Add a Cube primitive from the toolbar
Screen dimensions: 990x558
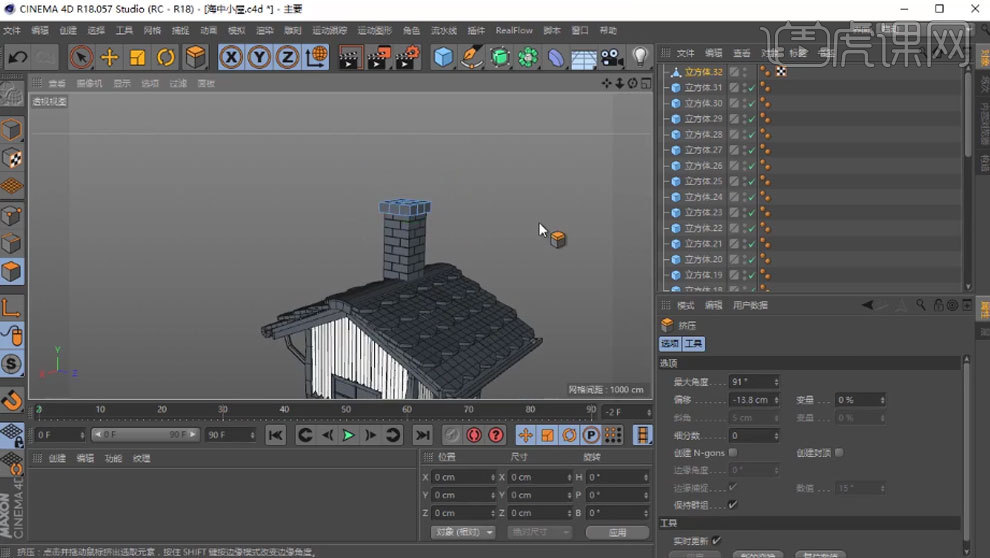point(443,58)
